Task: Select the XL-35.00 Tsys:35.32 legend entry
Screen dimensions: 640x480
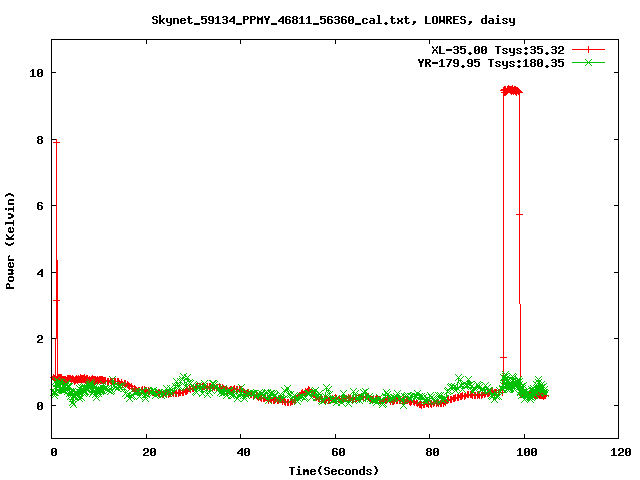Action: [498, 50]
